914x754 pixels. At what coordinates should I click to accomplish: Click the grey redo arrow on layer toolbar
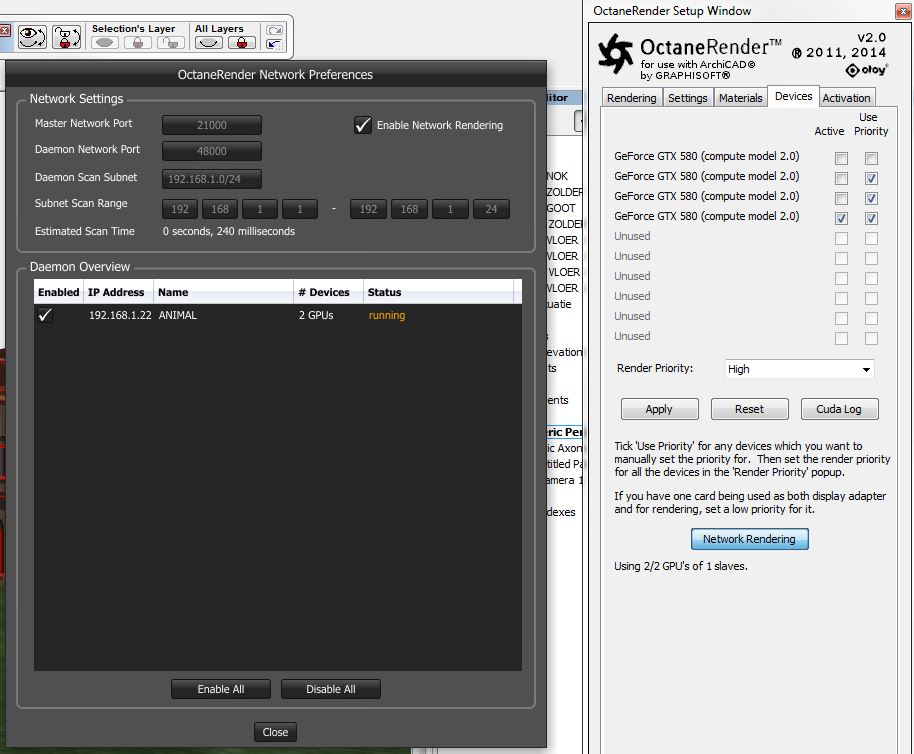pos(274,30)
